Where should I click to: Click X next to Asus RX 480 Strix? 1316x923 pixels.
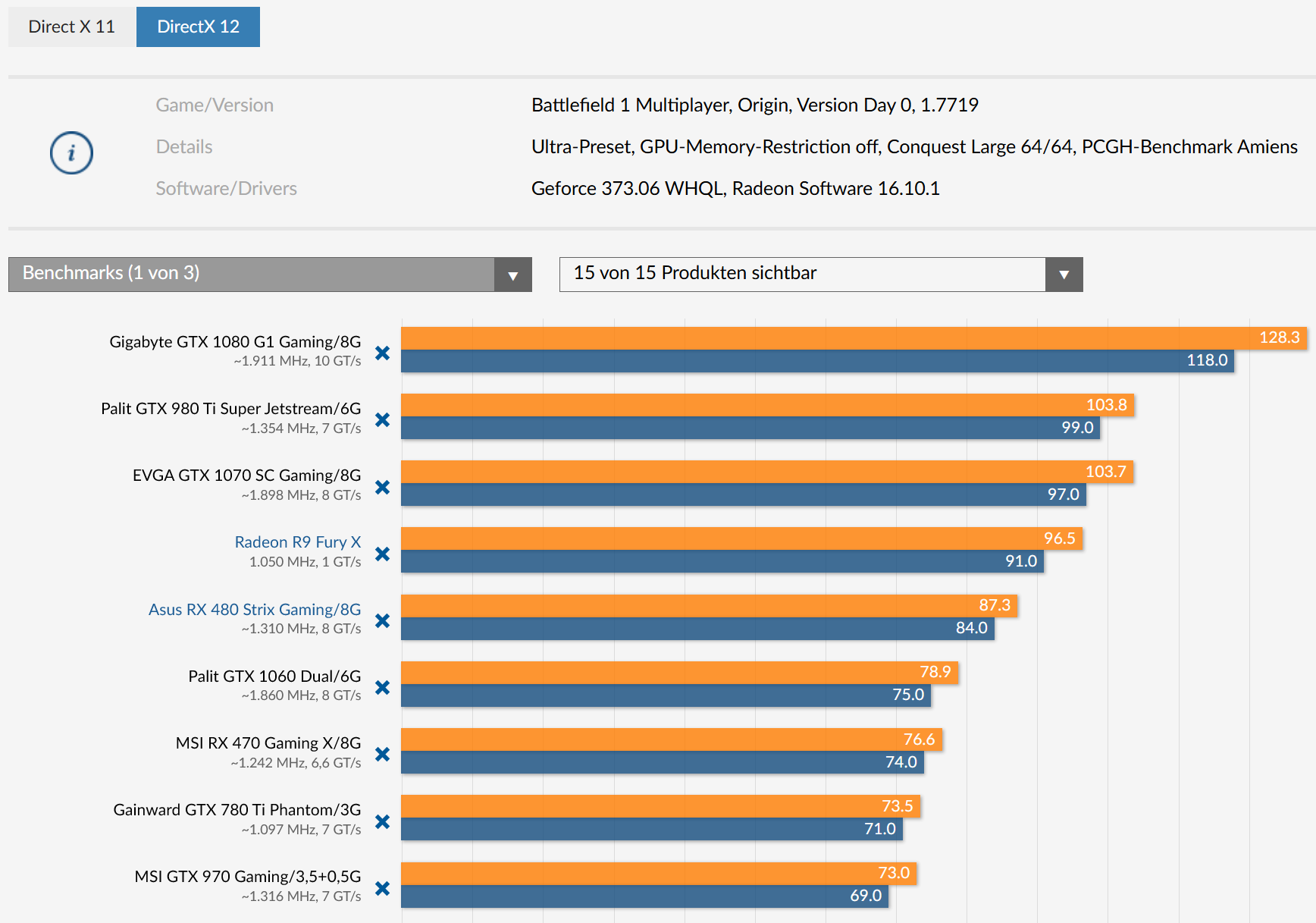383,620
